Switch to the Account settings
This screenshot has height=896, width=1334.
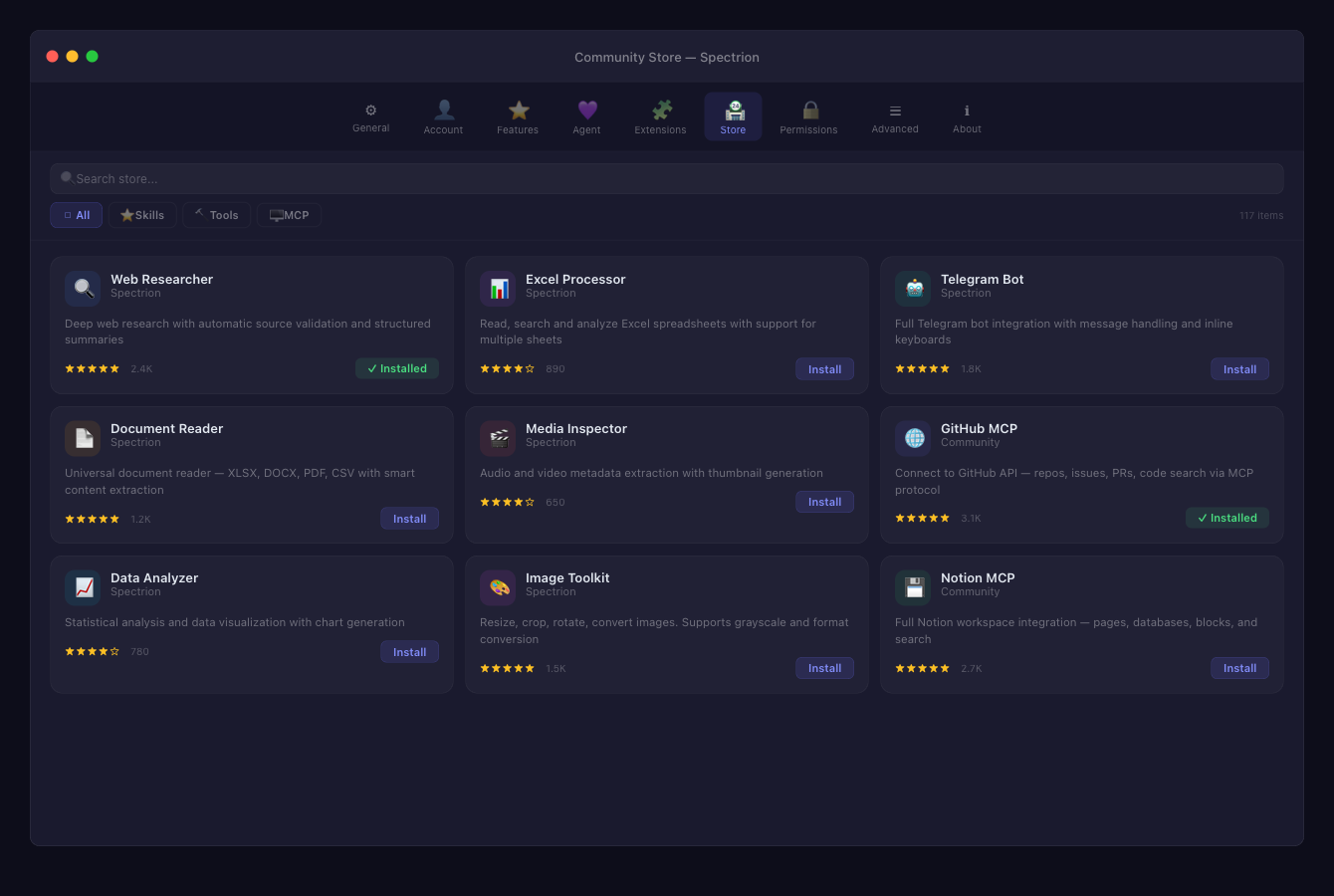click(x=443, y=116)
